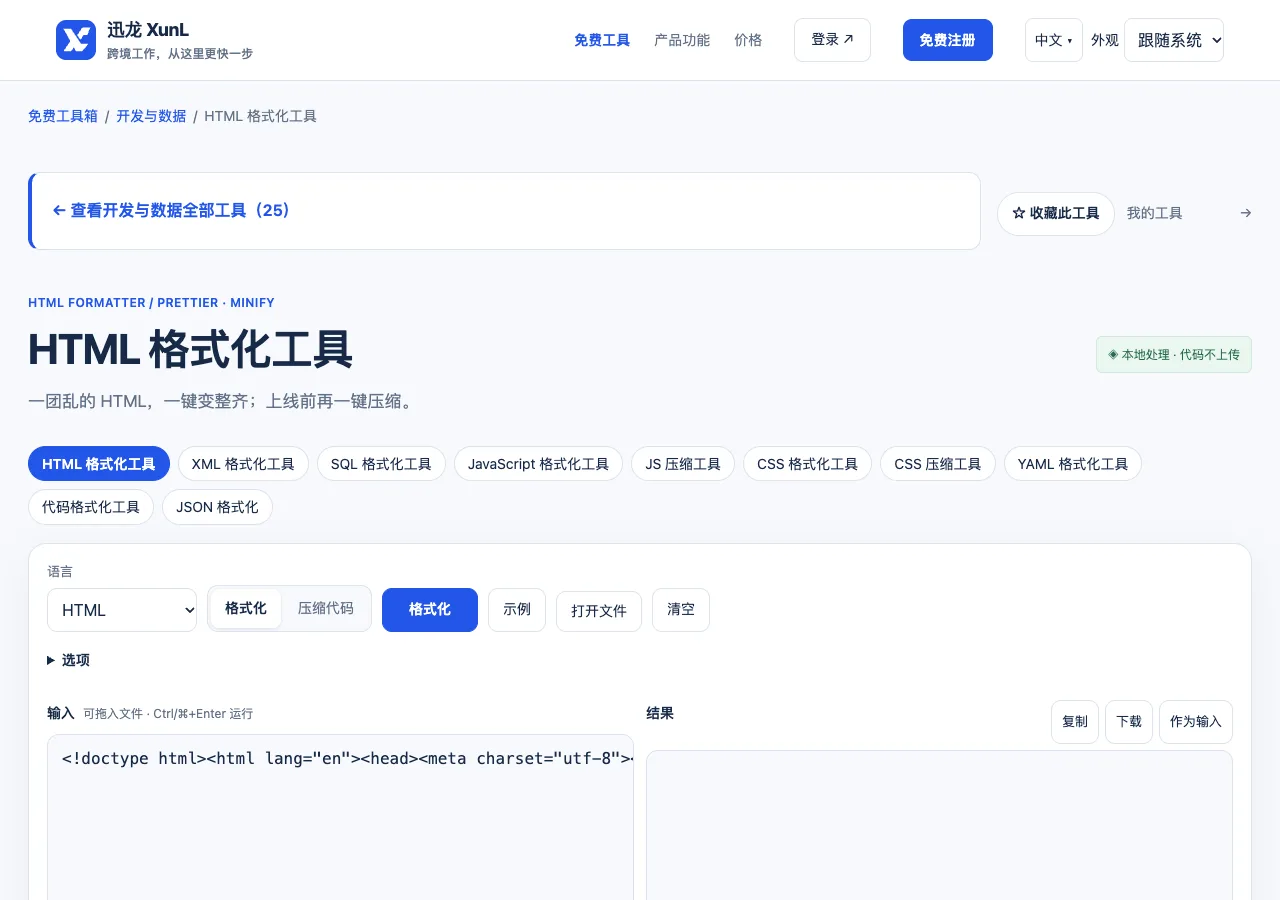Expand the 选项 section
Viewport: 1280px width, 900px height.
pyautogui.click(x=68, y=660)
